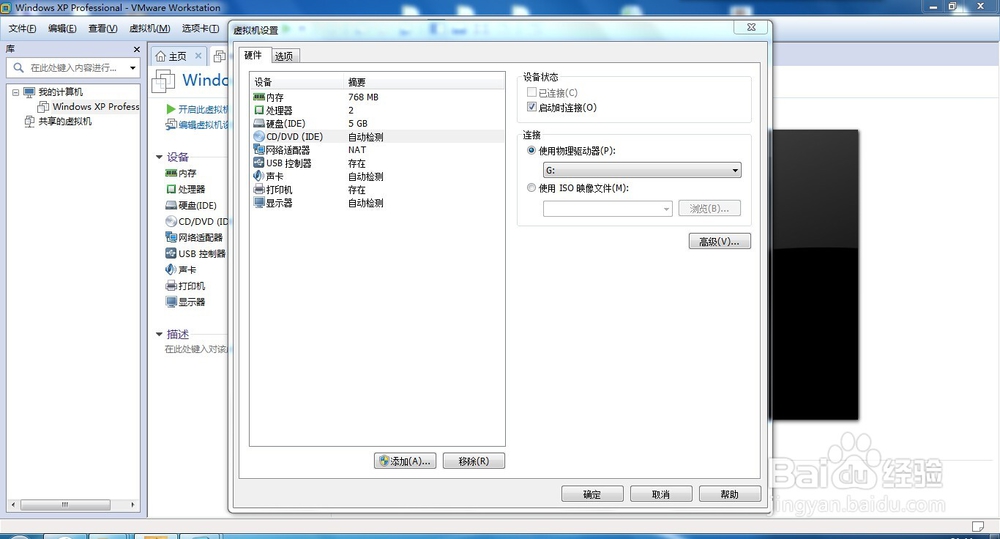The width and height of the screenshot is (1000, 539).
Task: Open the G: physical drive dropdown
Action: pos(642,170)
